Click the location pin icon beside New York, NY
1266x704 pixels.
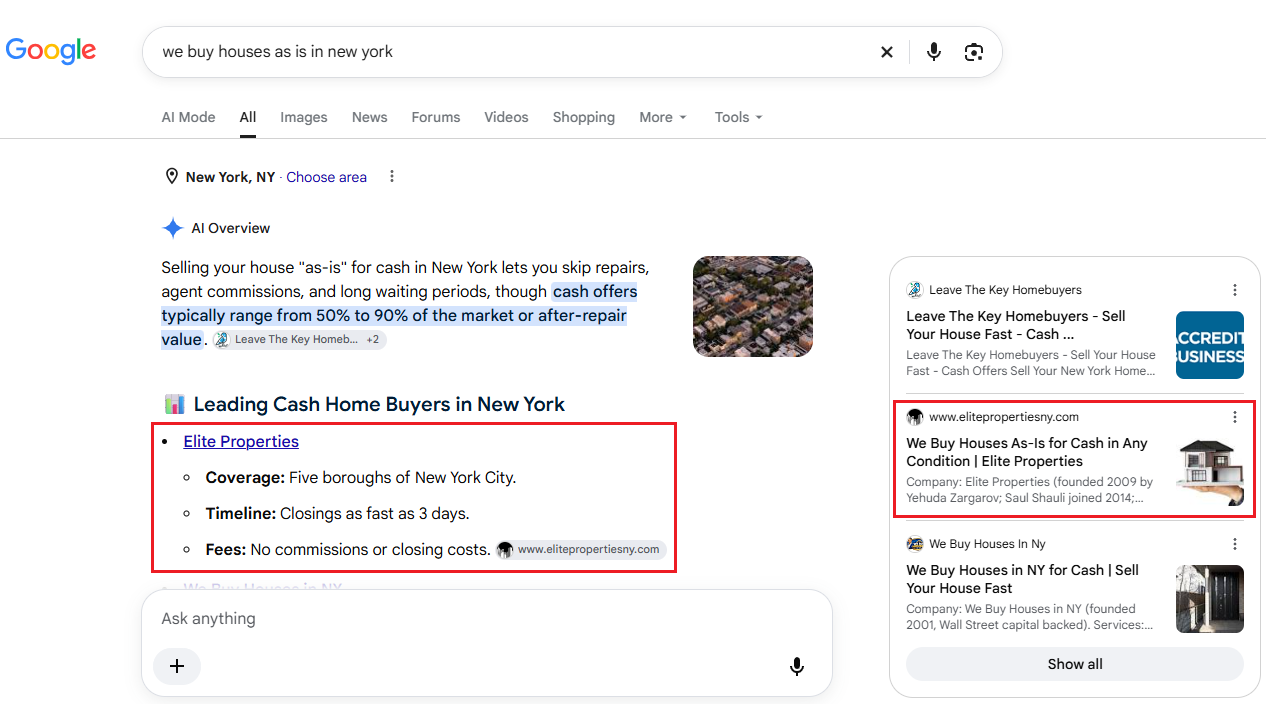tap(171, 177)
